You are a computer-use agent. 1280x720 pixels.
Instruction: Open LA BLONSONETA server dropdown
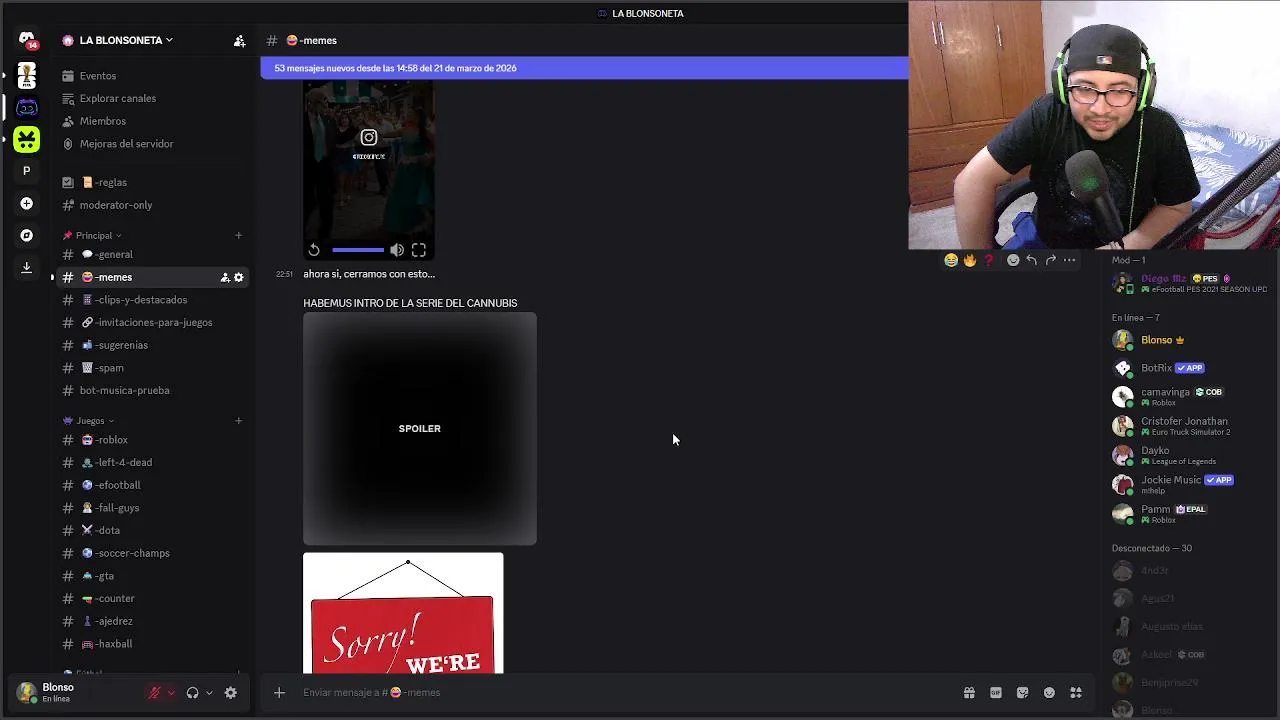pyautogui.click(x=126, y=41)
